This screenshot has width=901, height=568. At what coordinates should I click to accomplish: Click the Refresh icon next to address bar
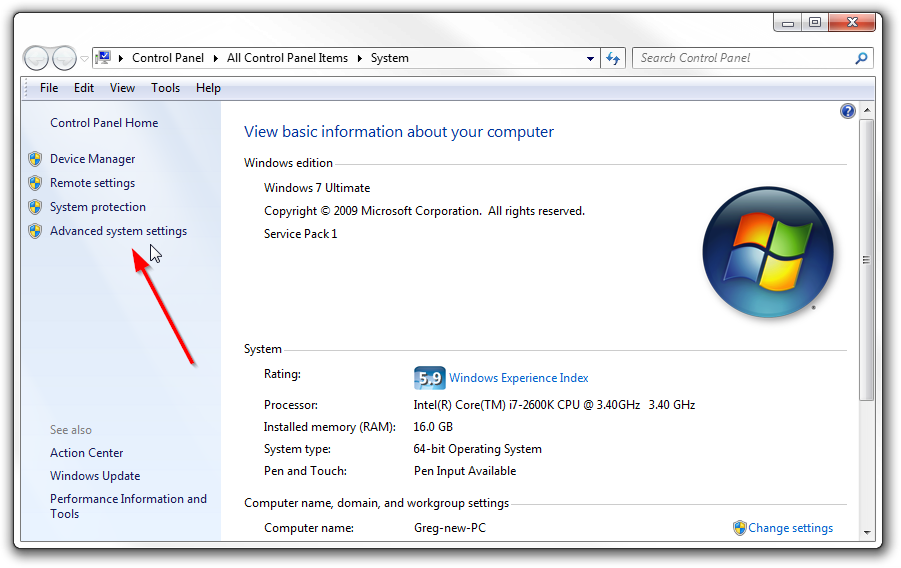point(613,58)
